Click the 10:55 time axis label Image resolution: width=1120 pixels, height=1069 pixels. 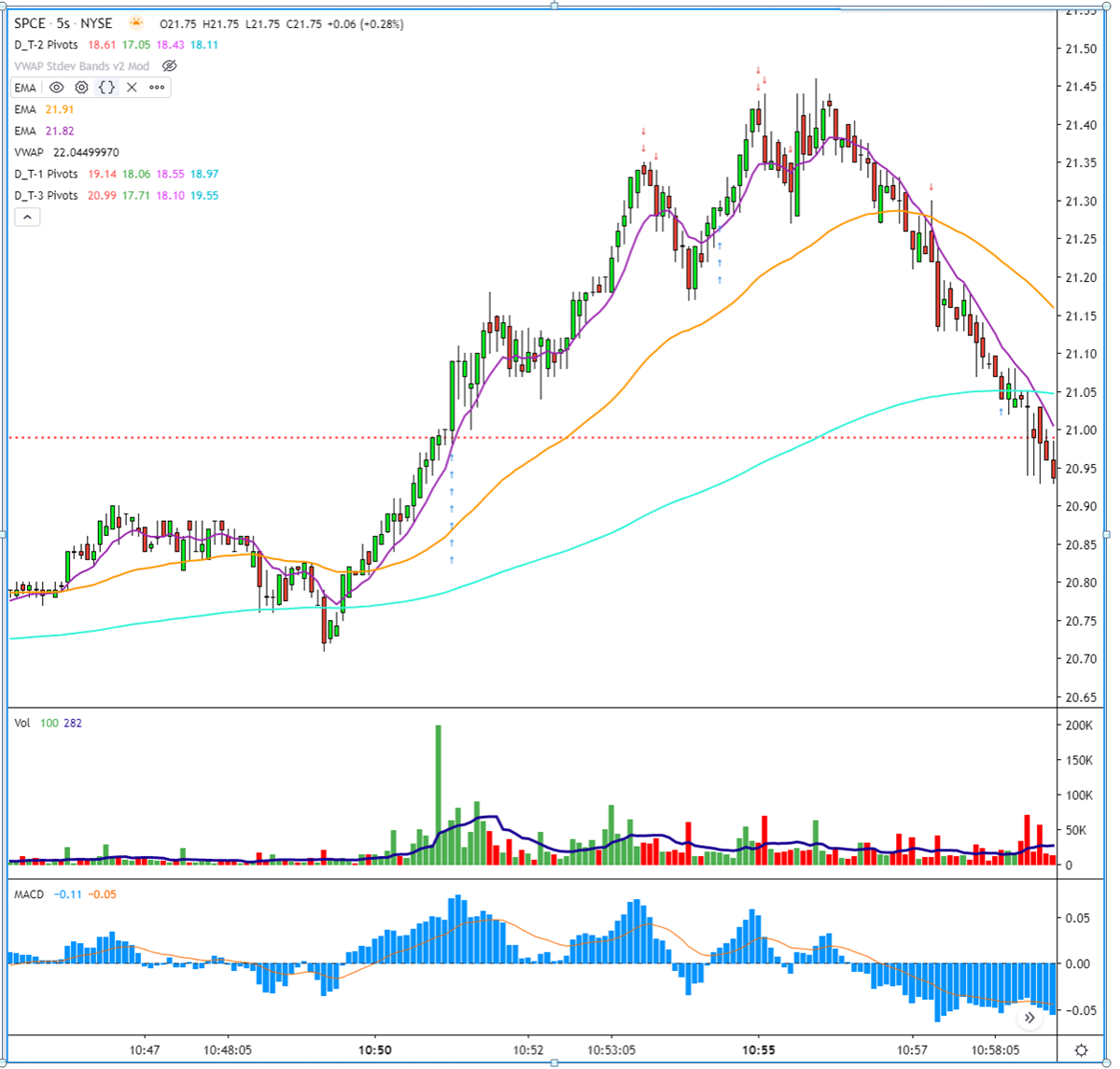coord(758,1050)
